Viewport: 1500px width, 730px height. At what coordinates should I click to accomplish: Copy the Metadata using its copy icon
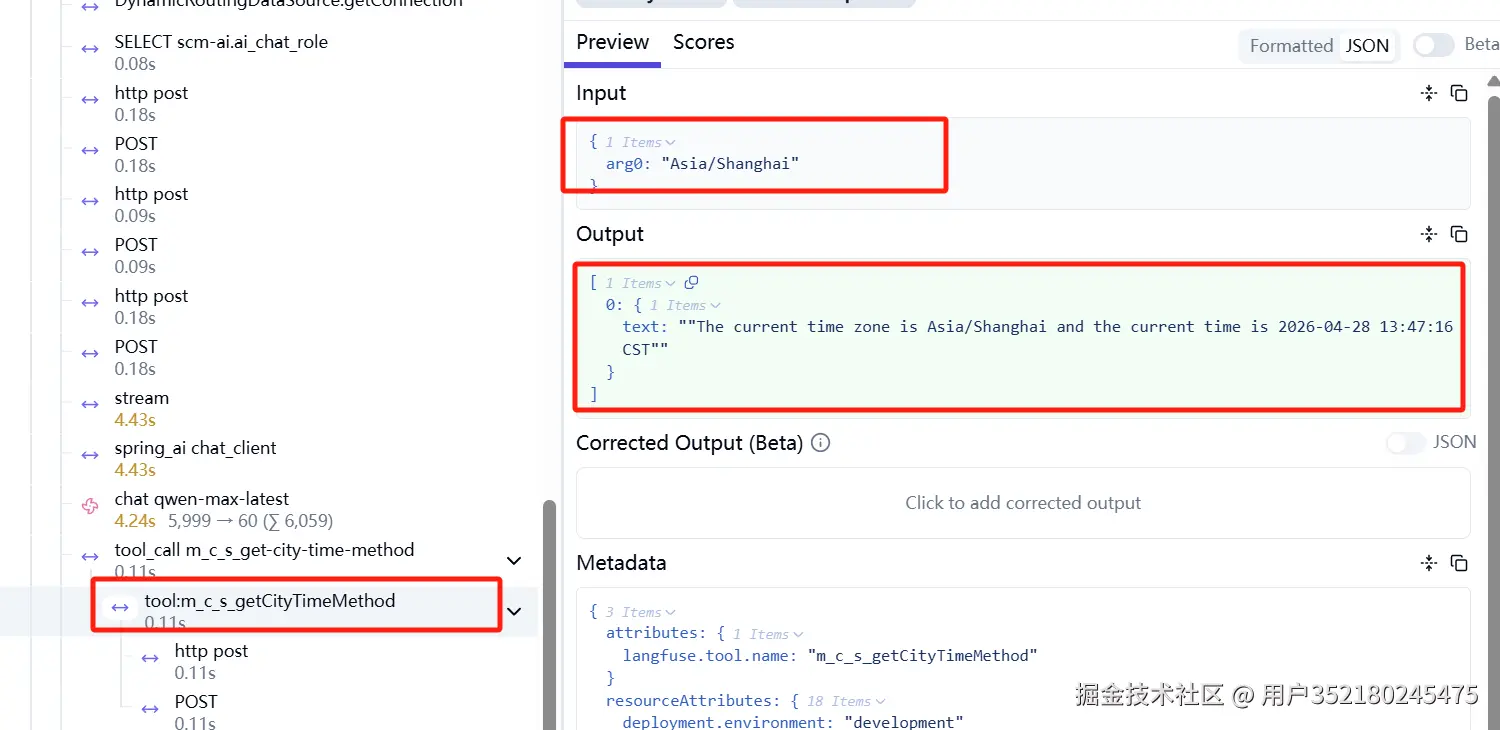pos(1459,563)
